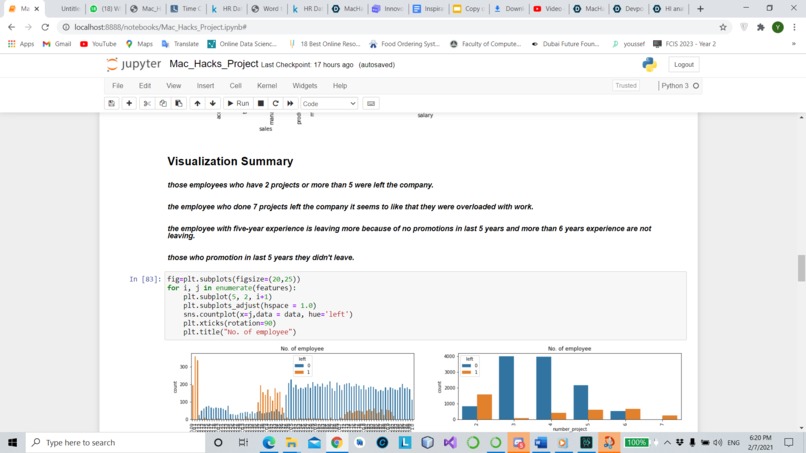Open the FCIS 2023 - Year 2 bookmark
The height and width of the screenshot is (453, 806).
tap(685, 44)
